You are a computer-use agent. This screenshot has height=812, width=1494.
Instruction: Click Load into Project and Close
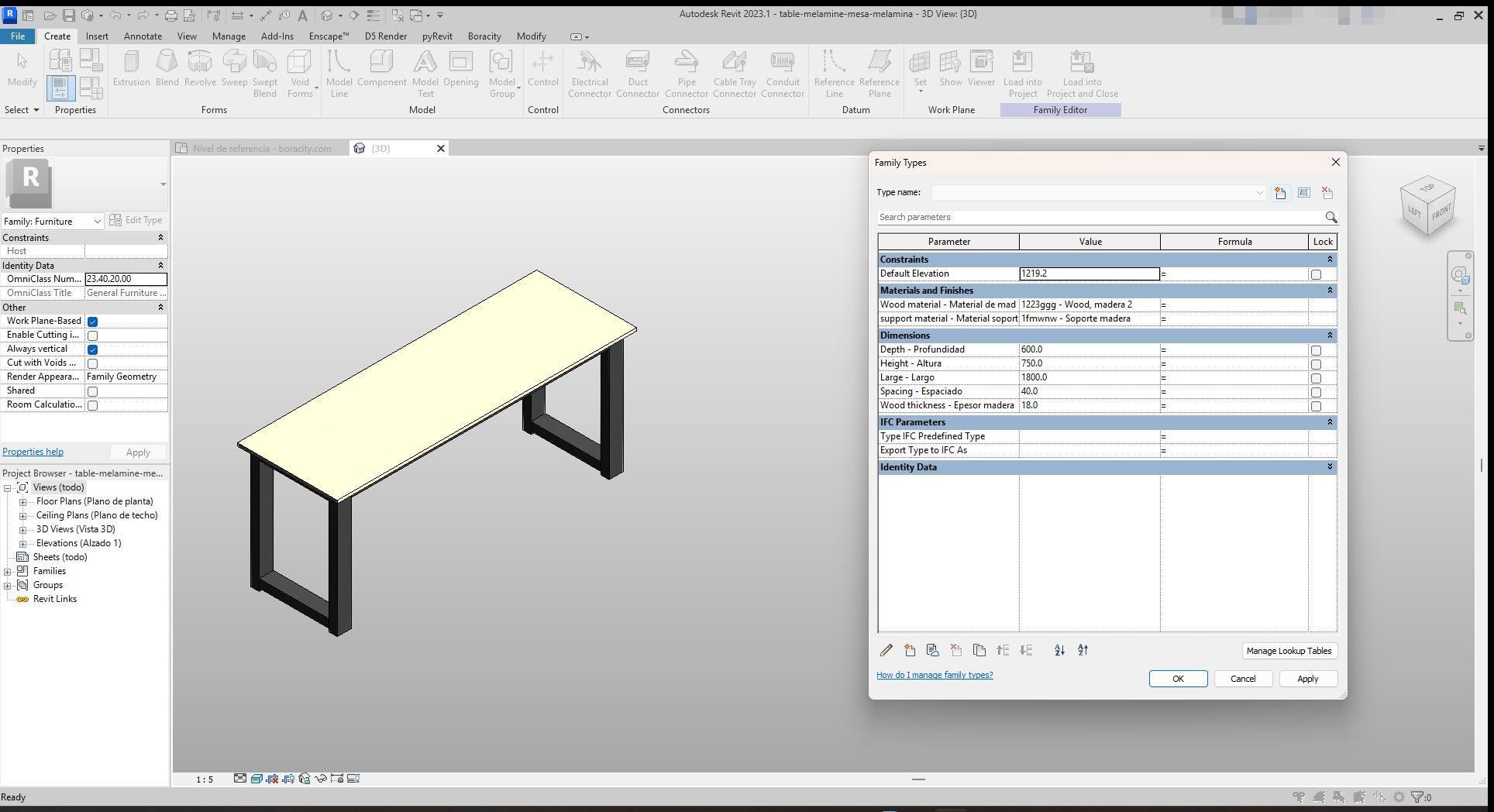[x=1082, y=74]
